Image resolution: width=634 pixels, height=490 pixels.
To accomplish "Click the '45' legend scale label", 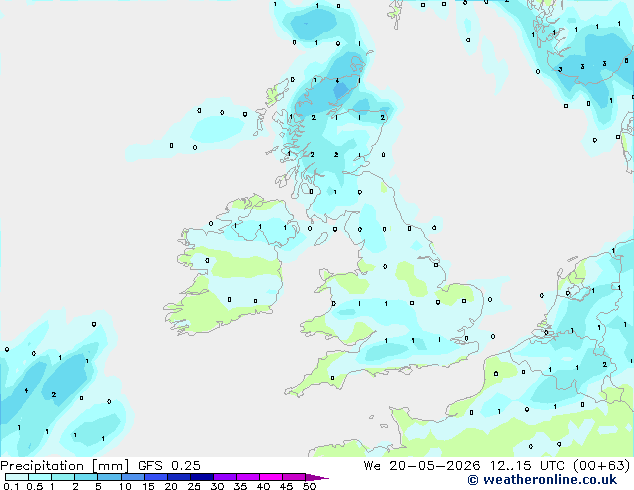I will tap(286, 486).
